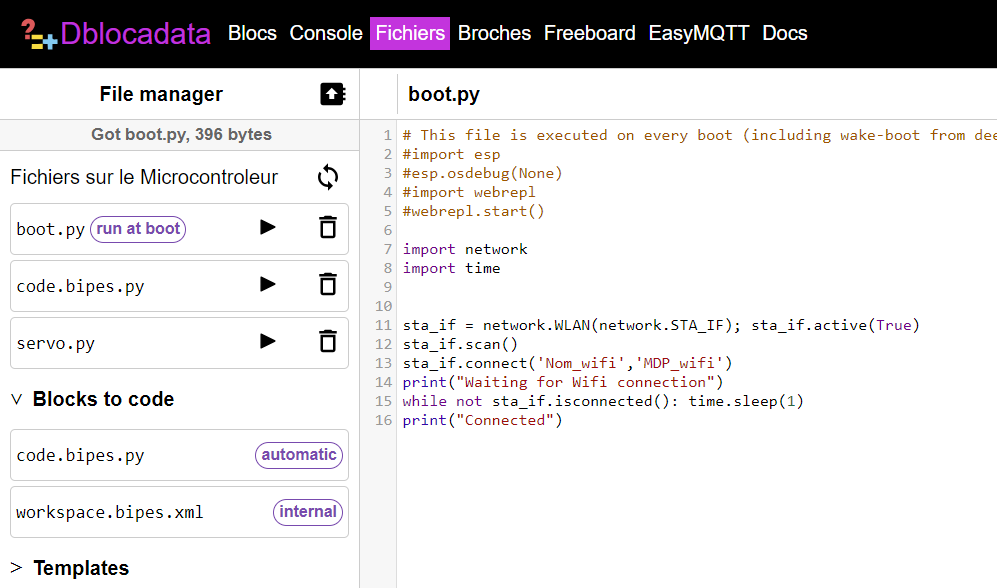The height and width of the screenshot is (588, 997).
Task: Go to the EasyMQTT tab
Action: 698,33
